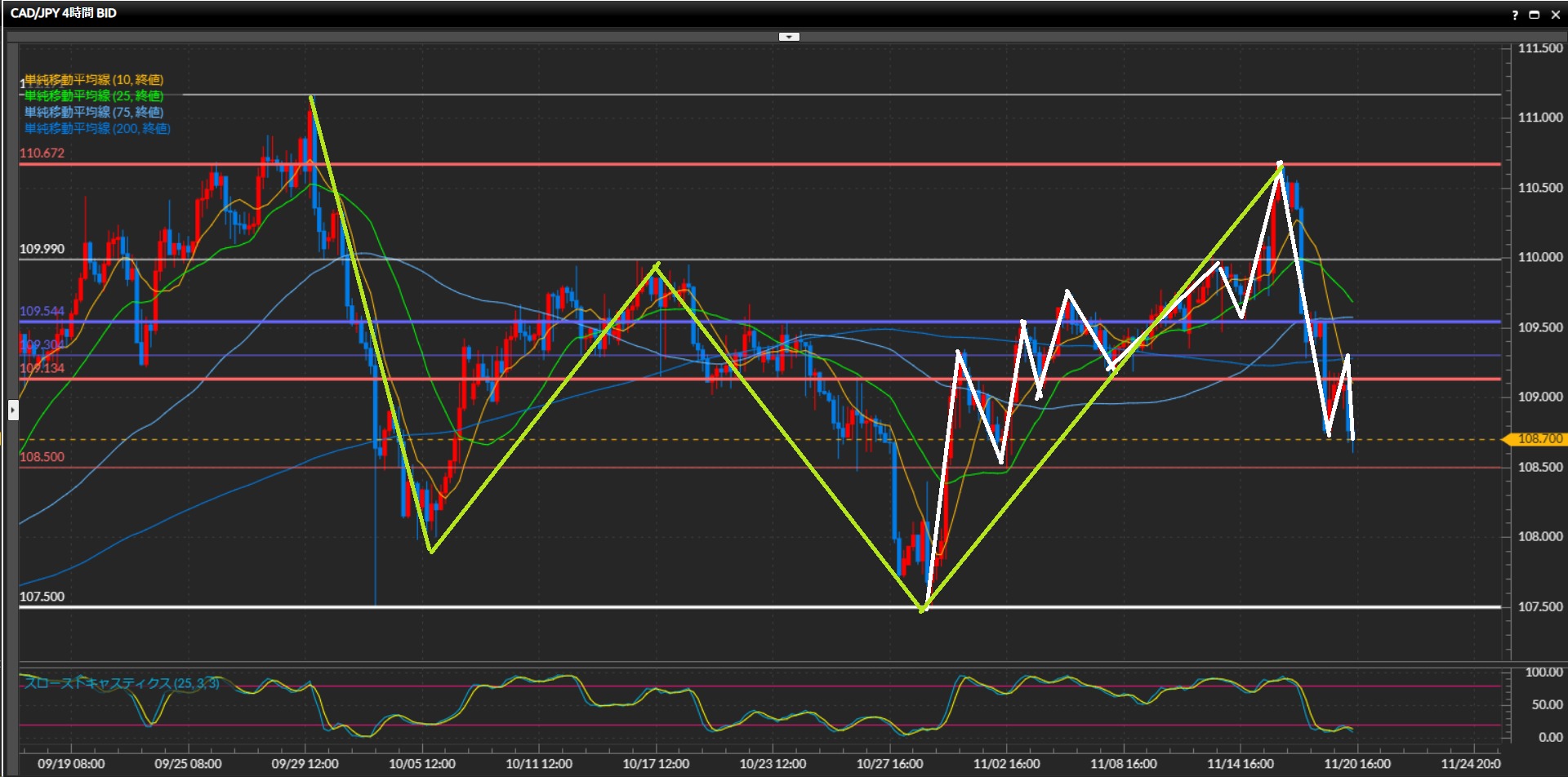Image resolution: width=1568 pixels, height=777 pixels.
Task: Maximize the CAD/JPY chart window
Action: [x=1534, y=15]
